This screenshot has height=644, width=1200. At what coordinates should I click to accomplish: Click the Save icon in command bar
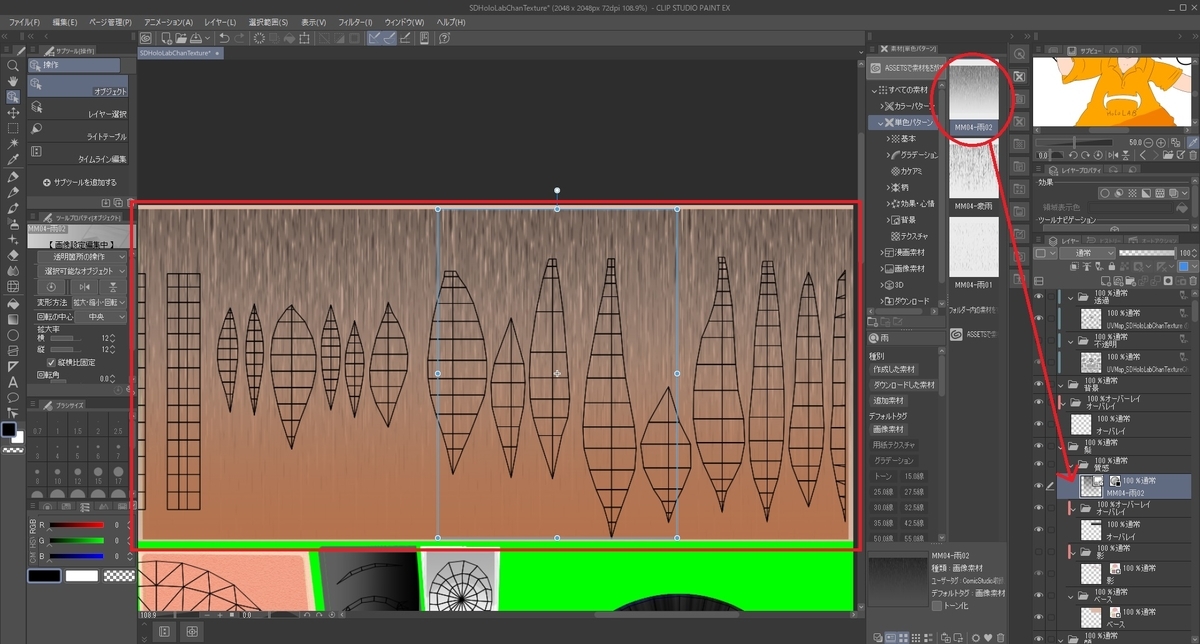click(x=197, y=38)
